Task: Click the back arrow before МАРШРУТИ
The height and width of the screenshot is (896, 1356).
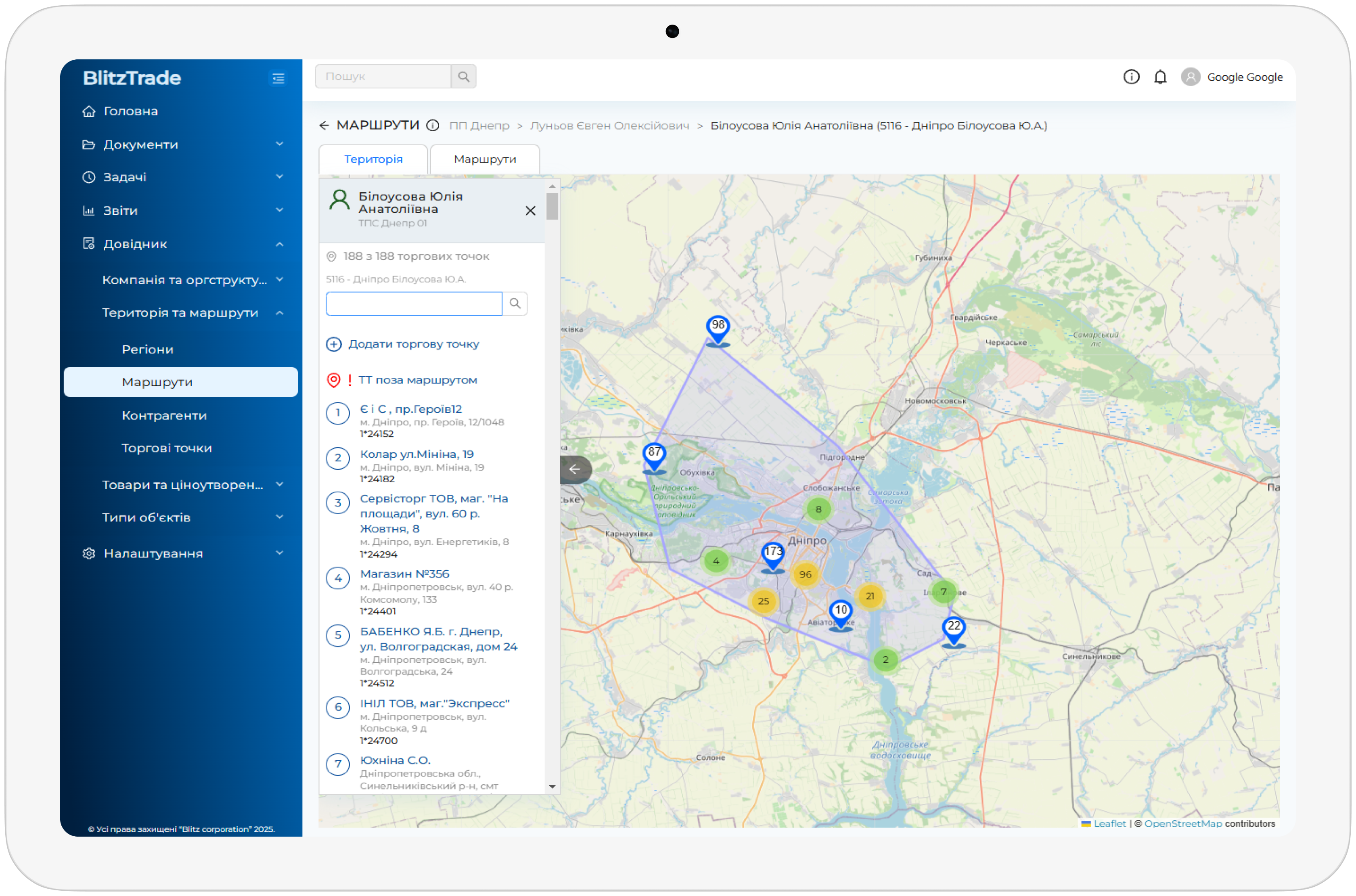Action: pyautogui.click(x=324, y=125)
